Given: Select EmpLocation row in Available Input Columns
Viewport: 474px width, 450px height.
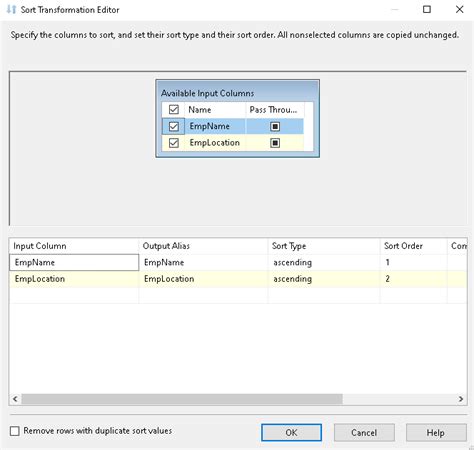Looking at the screenshot, I should tap(233, 143).
